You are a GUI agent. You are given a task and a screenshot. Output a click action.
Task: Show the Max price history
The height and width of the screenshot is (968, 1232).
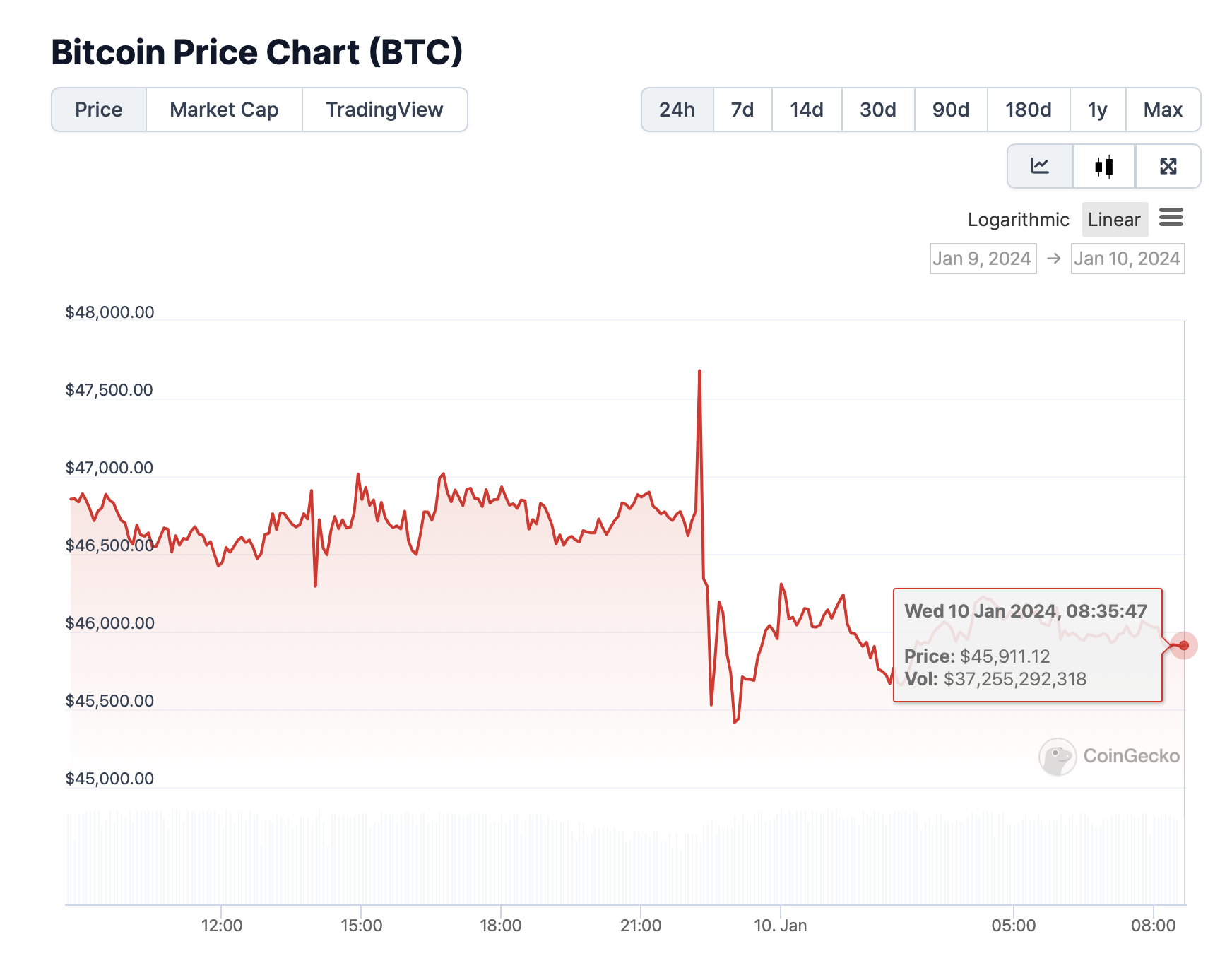pyautogui.click(x=1163, y=110)
